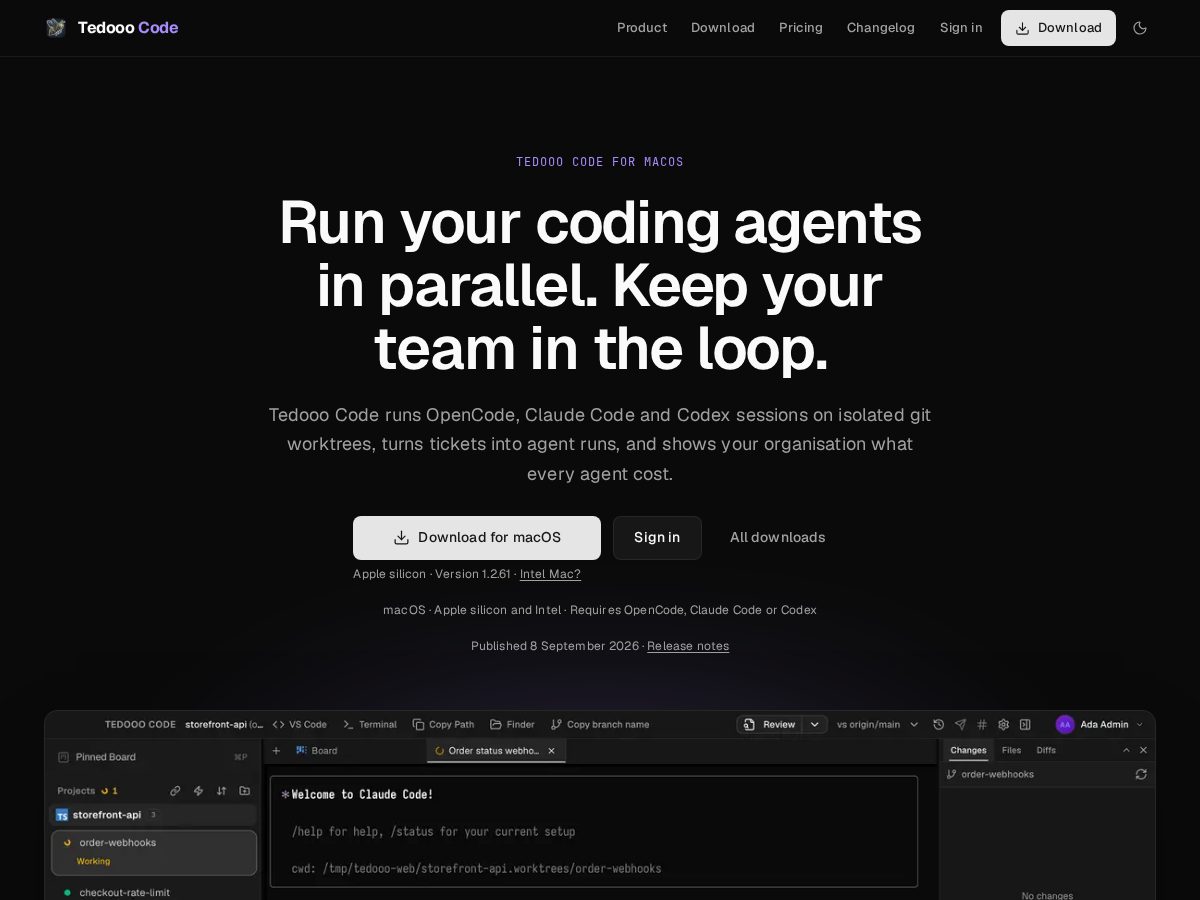Close the changes panel
Viewport: 1200px width, 900px height.
[1143, 750]
